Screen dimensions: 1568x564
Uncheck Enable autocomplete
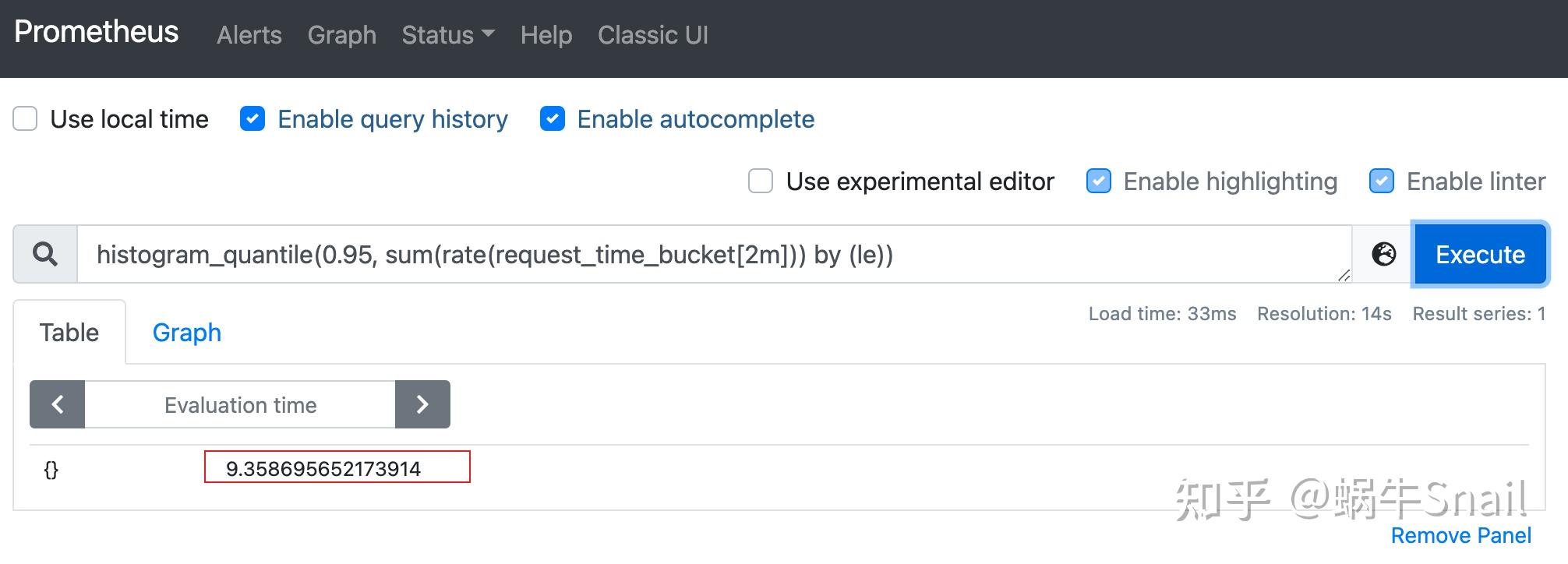coord(553,119)
